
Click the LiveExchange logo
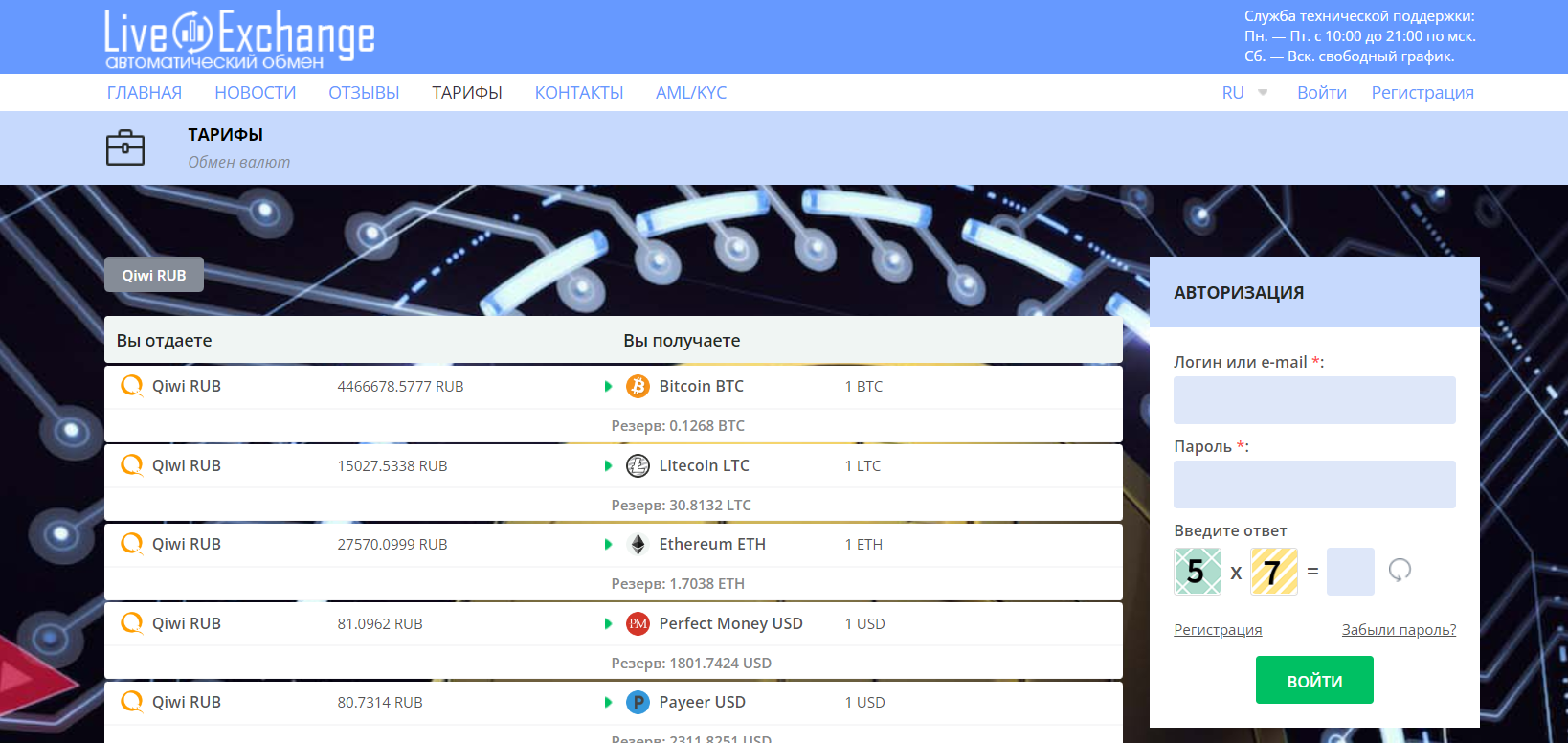[239, 38]
